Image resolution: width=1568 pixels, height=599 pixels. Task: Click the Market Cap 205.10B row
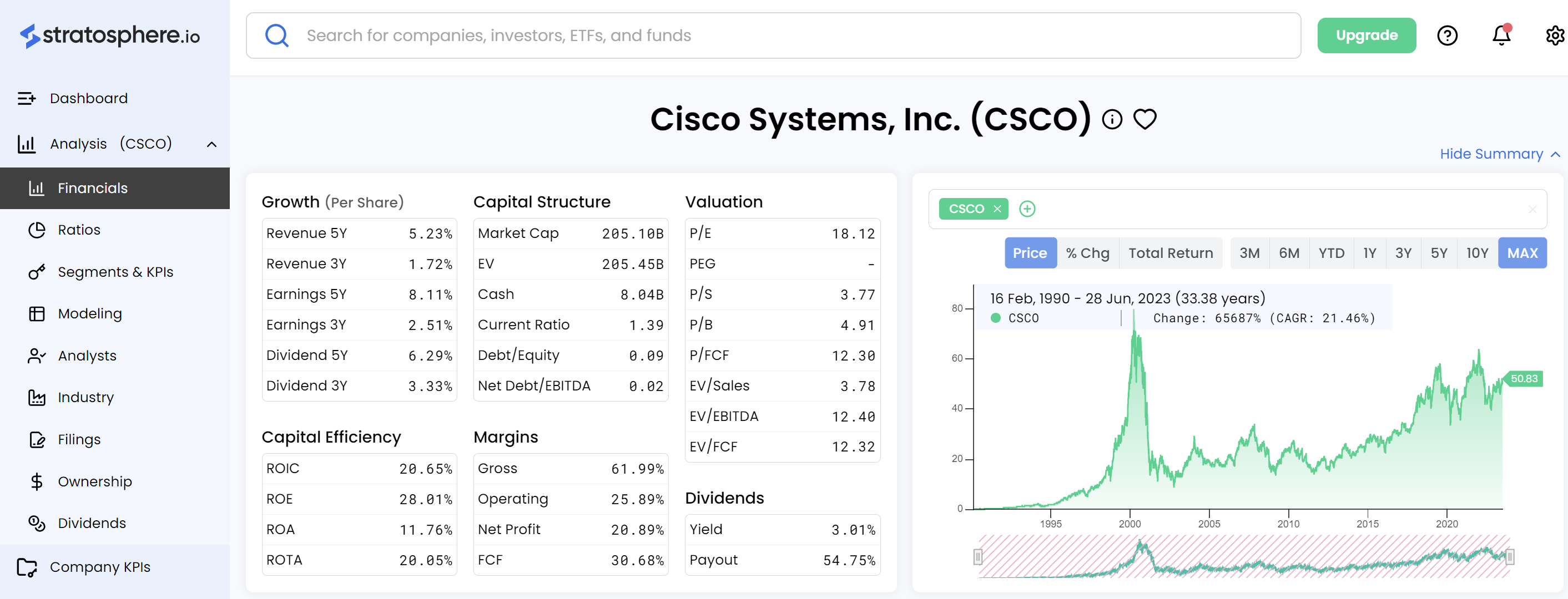[x=571, y=233]
